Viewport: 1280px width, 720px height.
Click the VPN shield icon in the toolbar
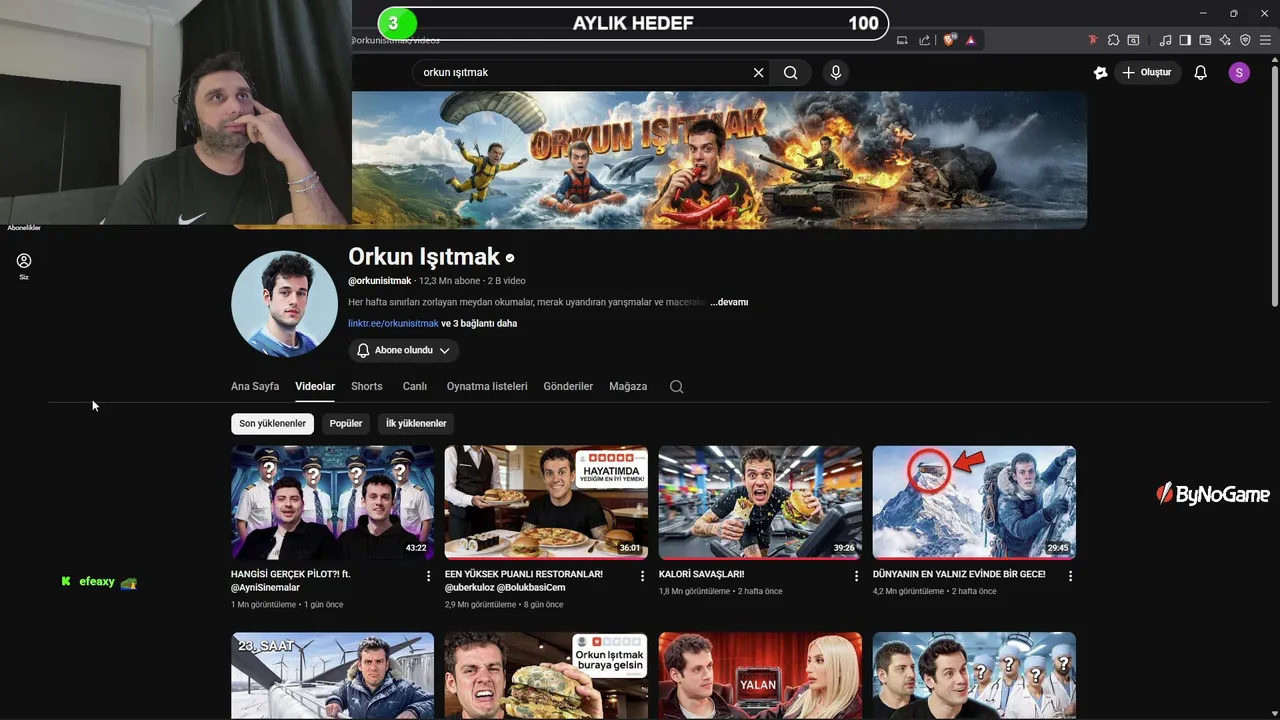click(x=1245, y=40)
